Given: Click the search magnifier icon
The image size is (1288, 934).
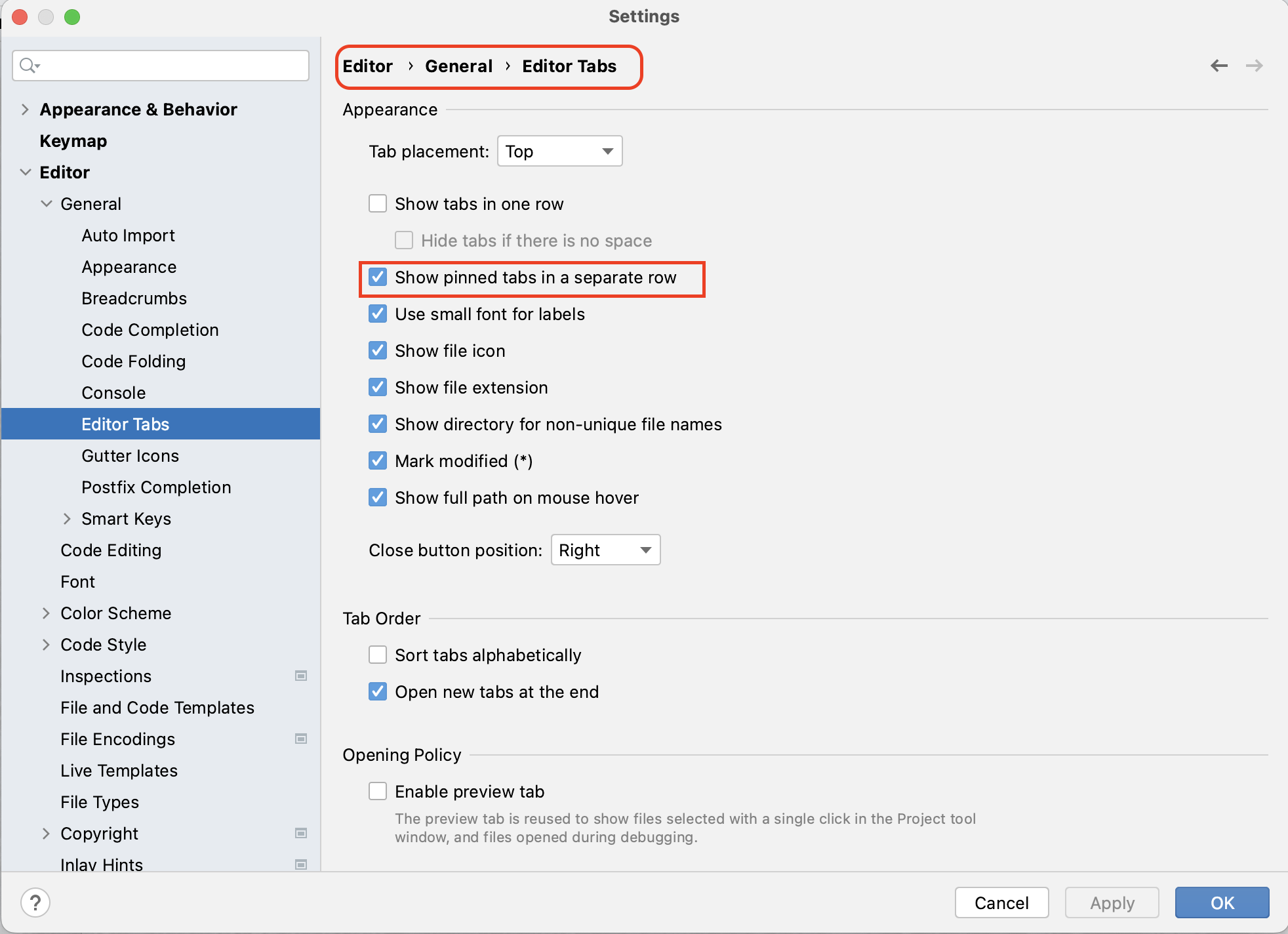Looking at the screenshot, I should click(28, 66).
